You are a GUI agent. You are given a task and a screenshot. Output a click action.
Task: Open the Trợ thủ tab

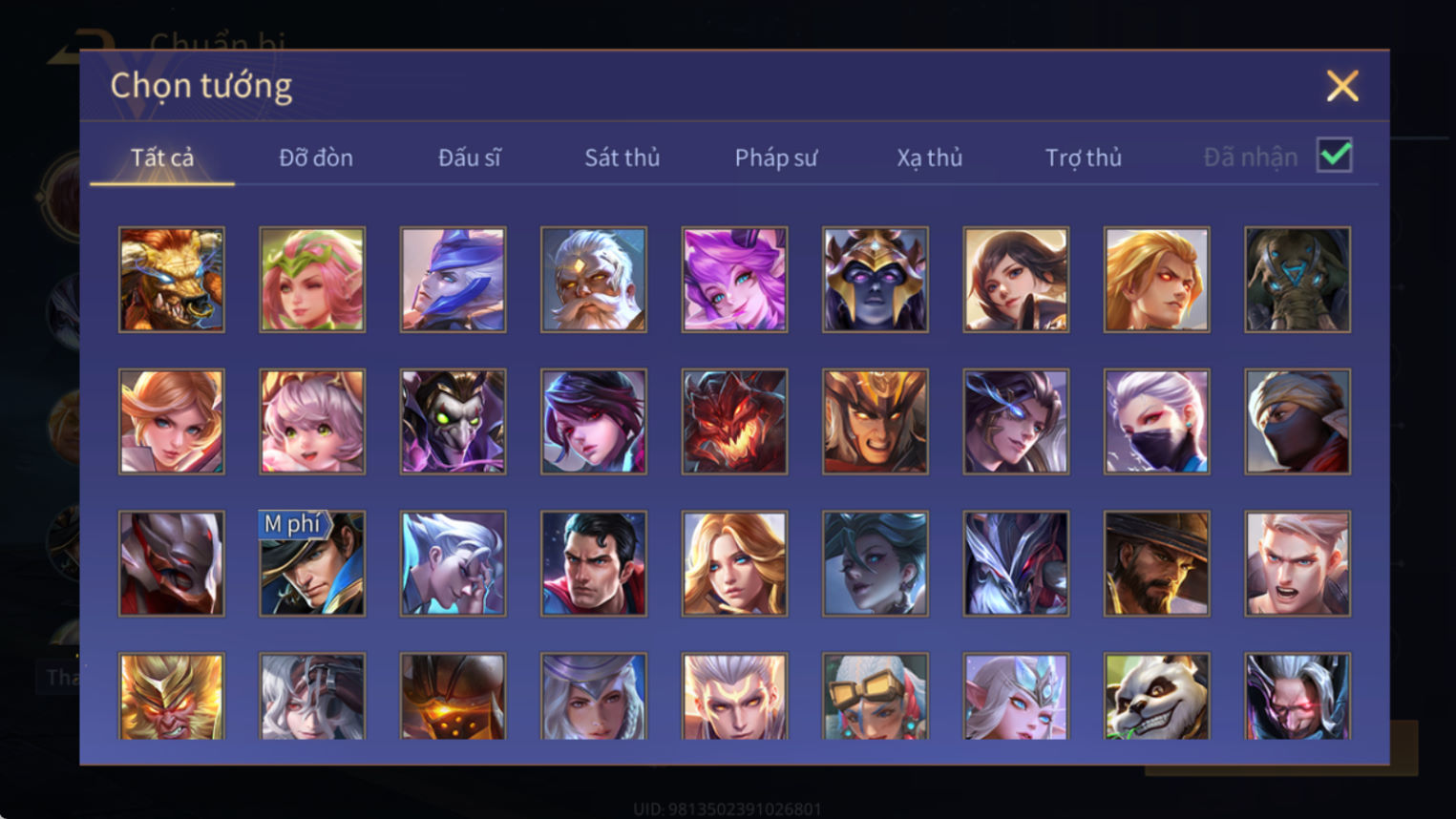(x=1083, y=157)
